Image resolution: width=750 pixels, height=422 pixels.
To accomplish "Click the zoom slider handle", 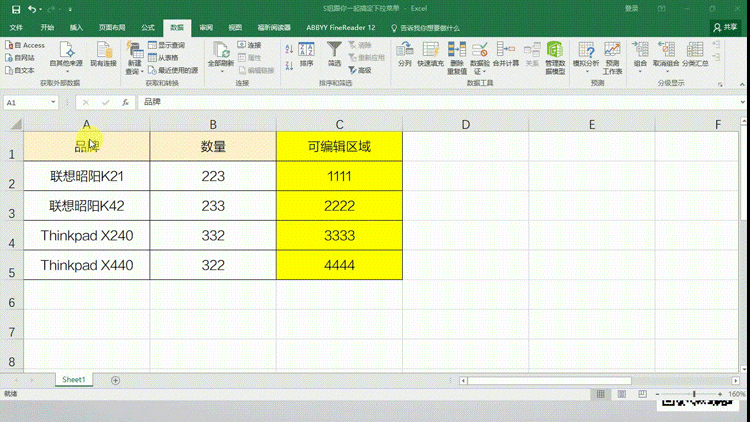I will (694, 394).
